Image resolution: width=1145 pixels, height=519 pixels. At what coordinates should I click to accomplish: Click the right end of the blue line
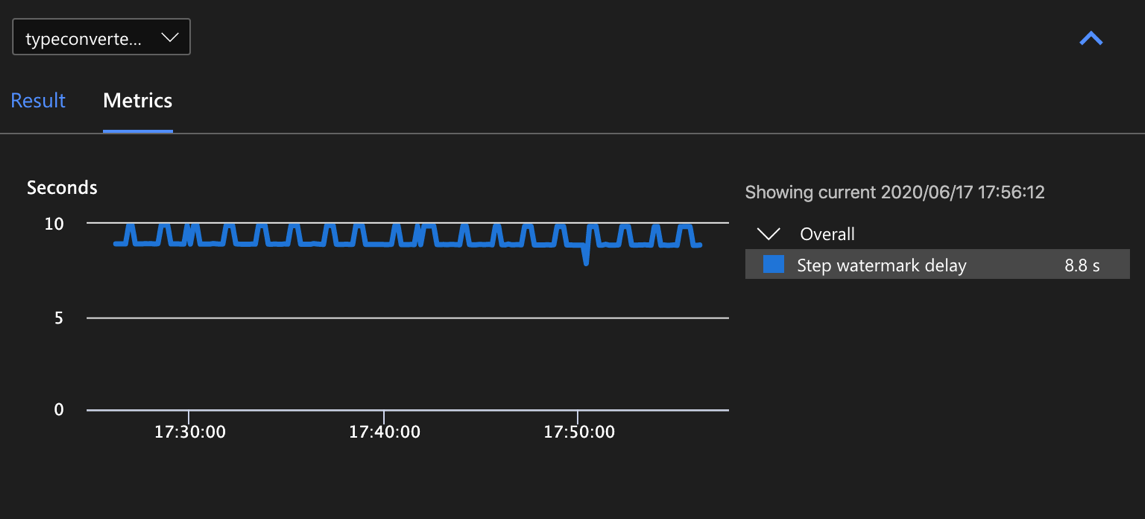tap(699, 244)
